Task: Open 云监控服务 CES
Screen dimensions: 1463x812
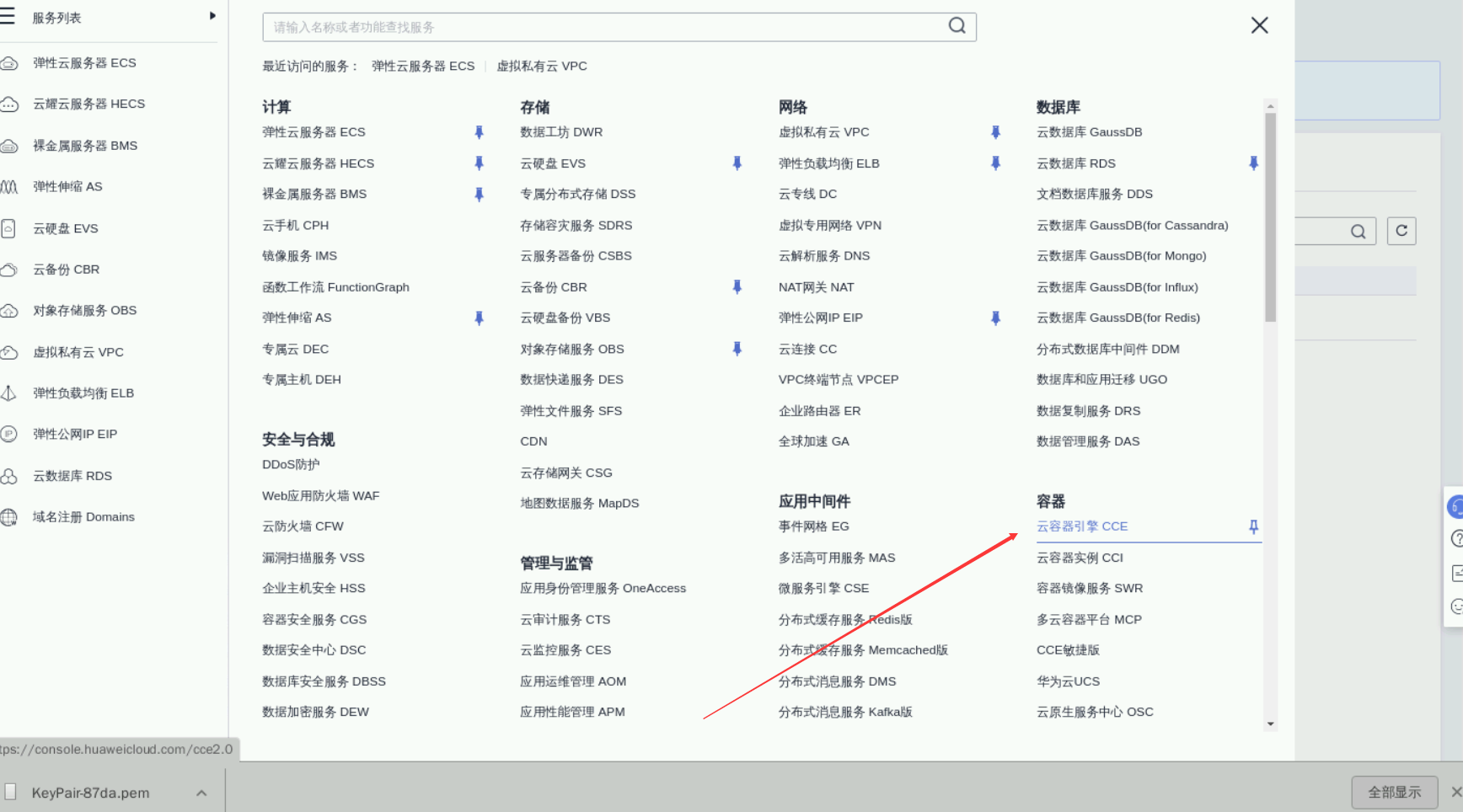Action: (565, 649)
